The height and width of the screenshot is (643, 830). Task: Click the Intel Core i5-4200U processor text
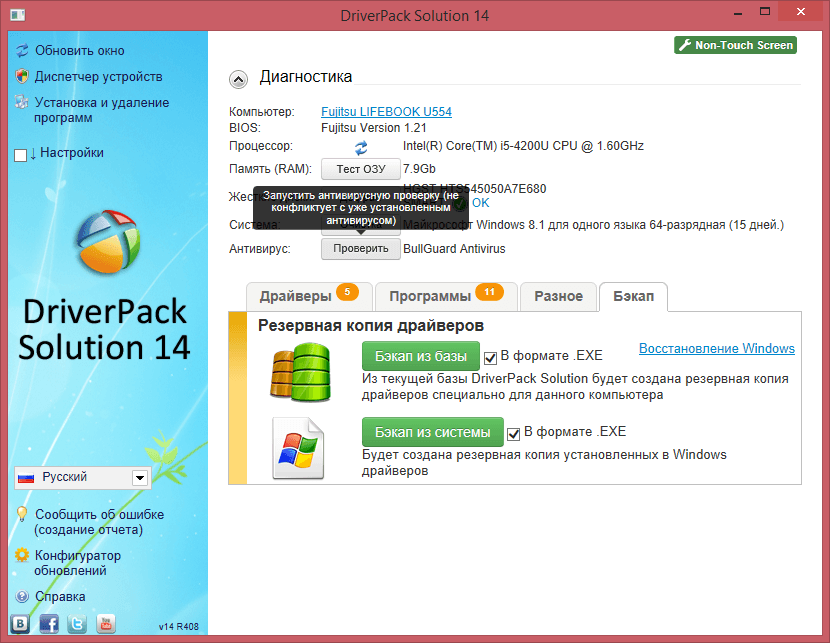[523, 146]
